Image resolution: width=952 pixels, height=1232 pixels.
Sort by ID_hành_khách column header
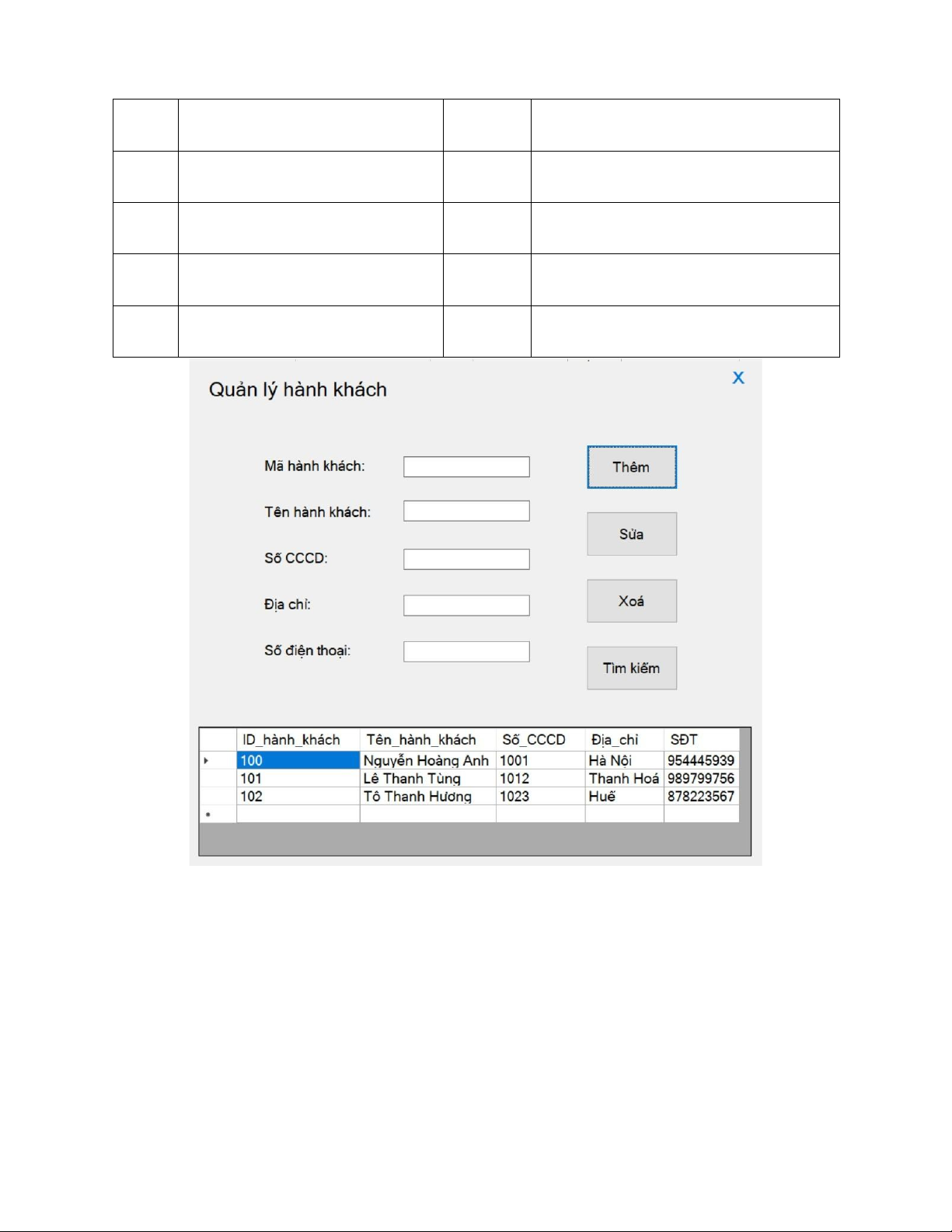[298, 739]
